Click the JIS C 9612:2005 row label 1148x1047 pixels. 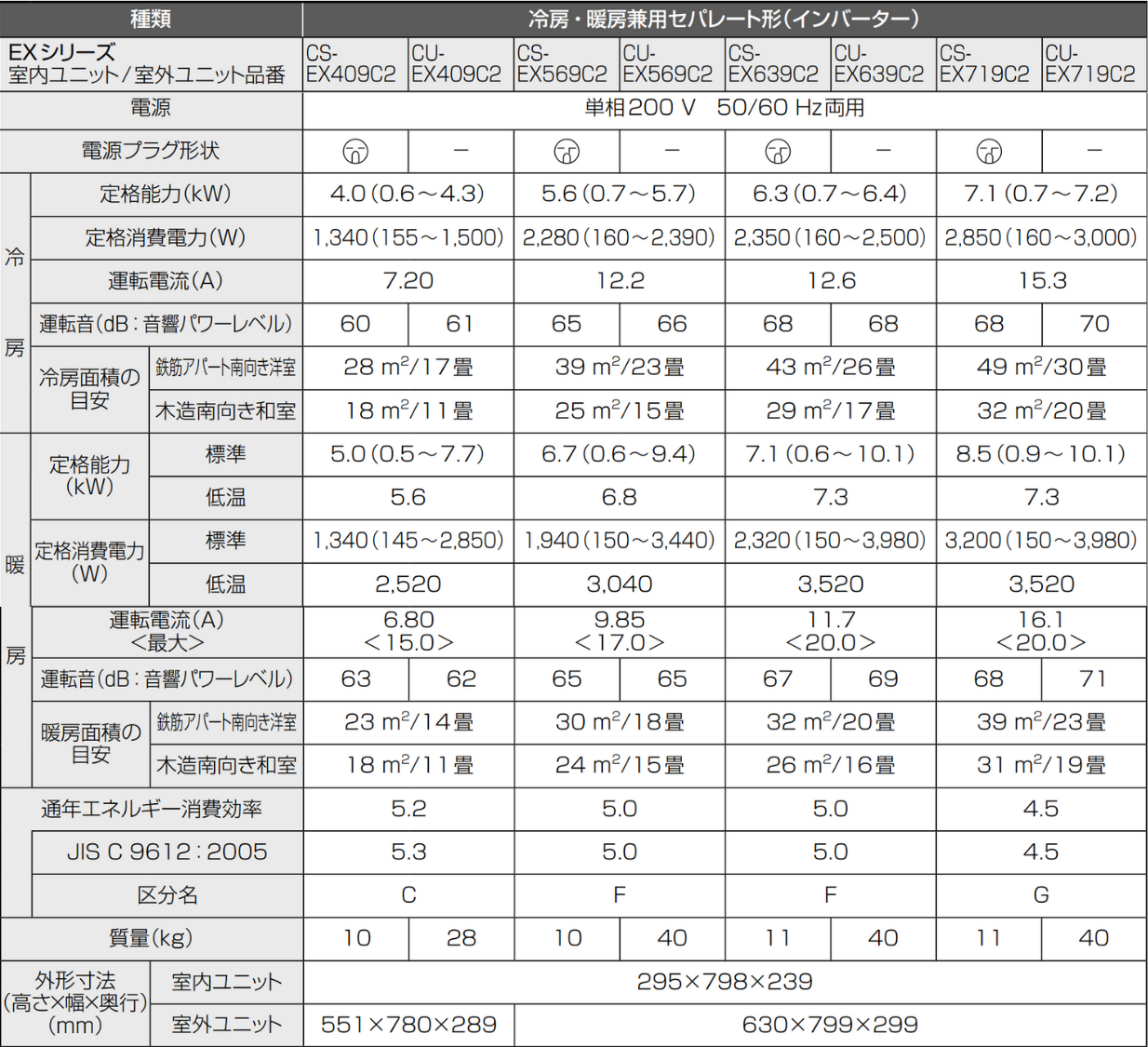pyautogui.click(x=167, y=852)
